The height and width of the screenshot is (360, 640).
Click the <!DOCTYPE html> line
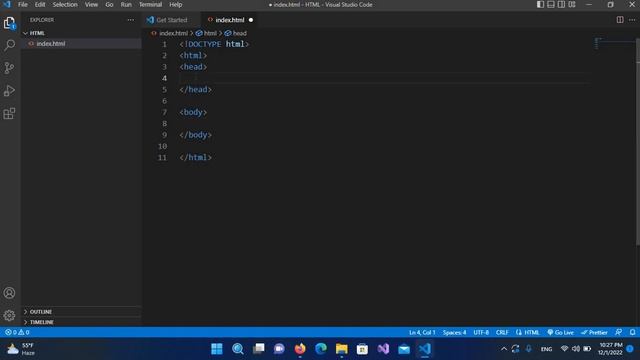214,44
